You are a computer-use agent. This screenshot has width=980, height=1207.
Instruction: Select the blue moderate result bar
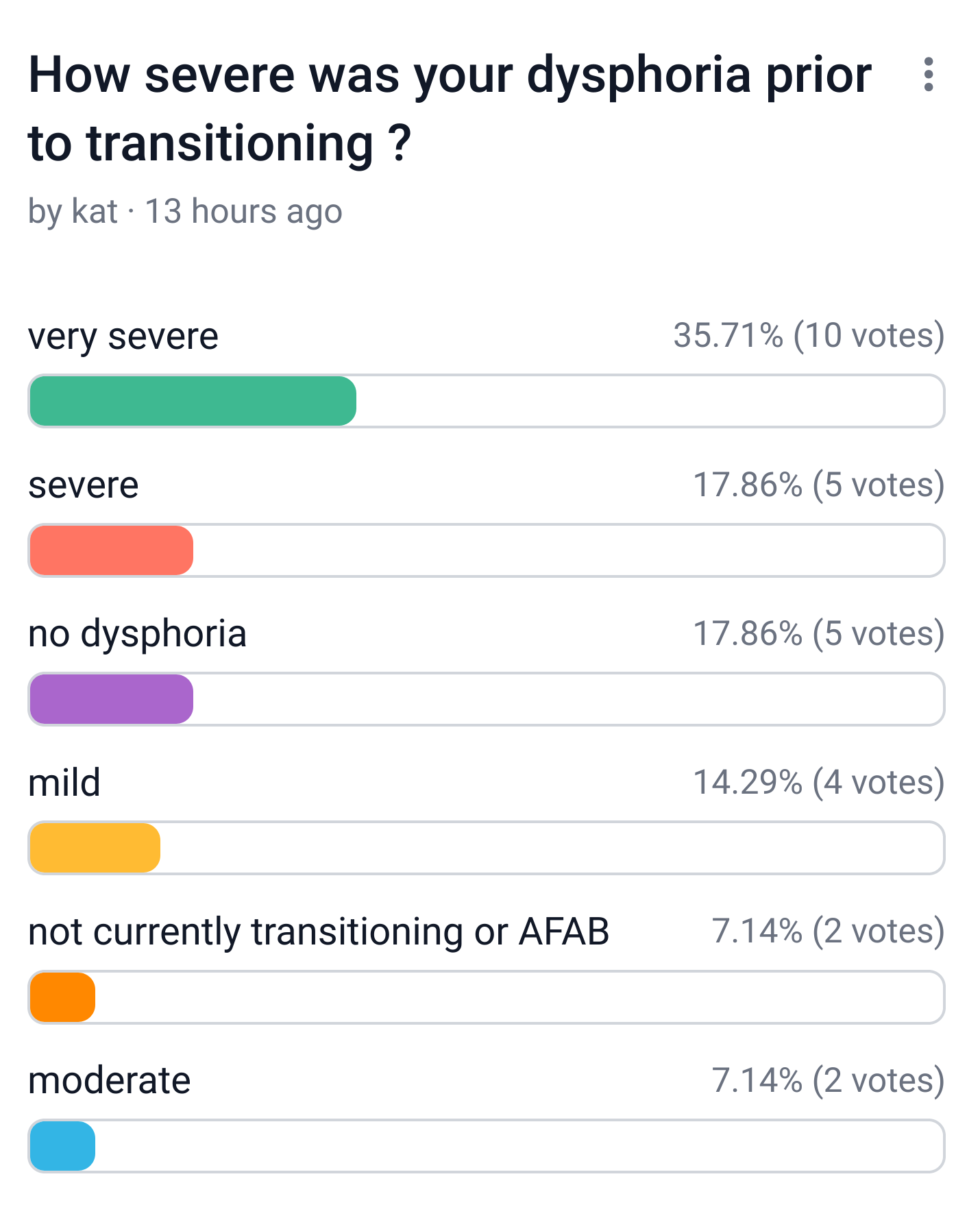(x=62, y=1146)
